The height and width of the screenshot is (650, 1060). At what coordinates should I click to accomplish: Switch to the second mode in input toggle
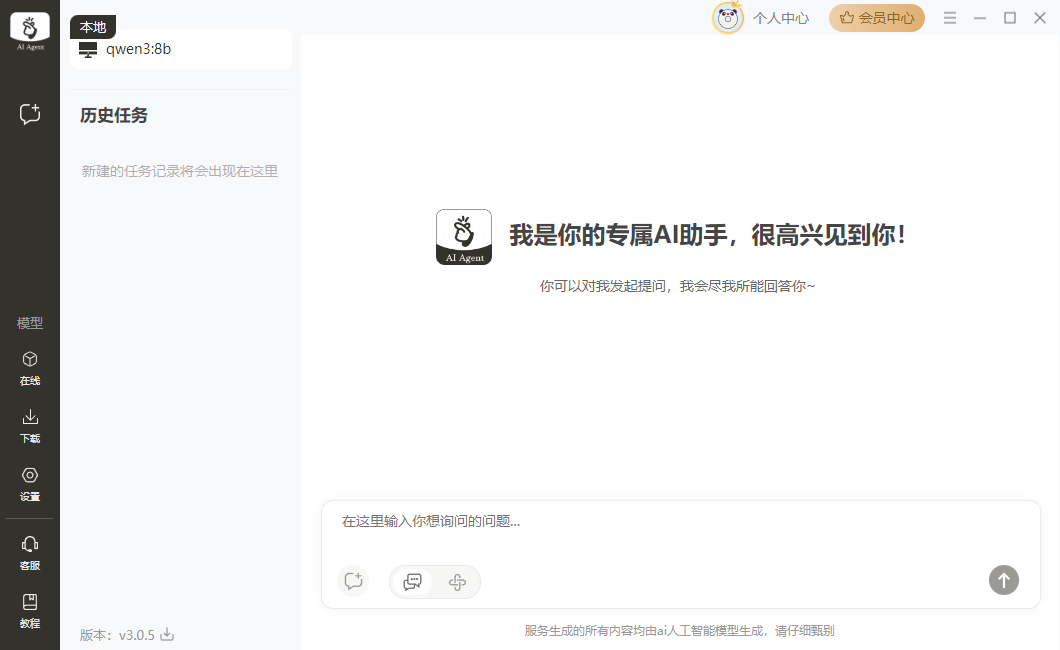457,582
